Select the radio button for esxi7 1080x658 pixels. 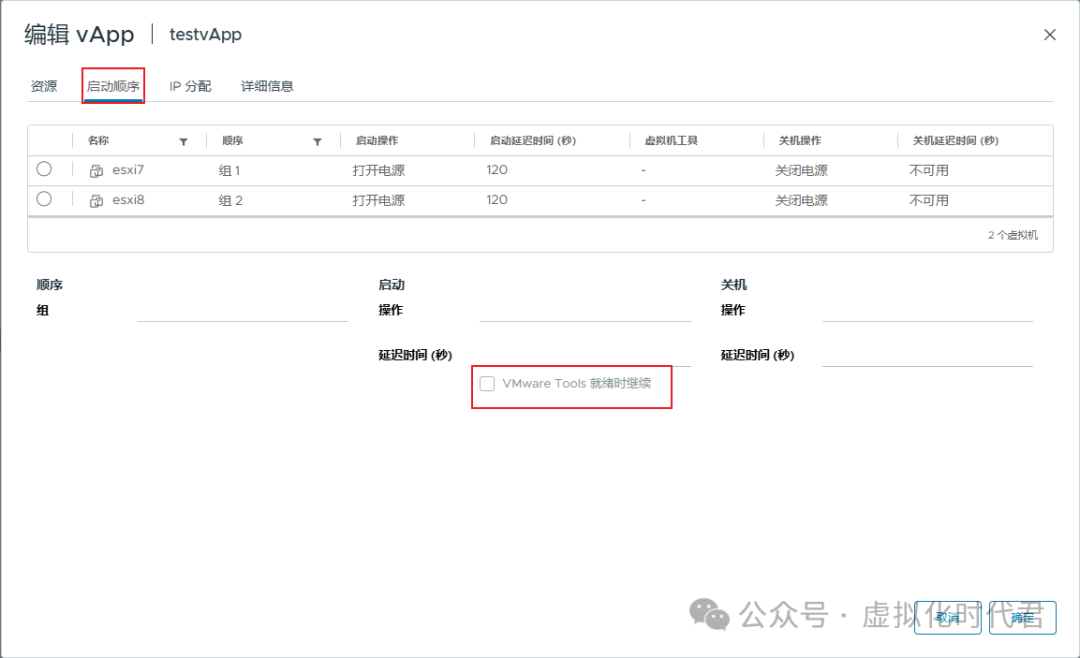(x=43, y=170)
